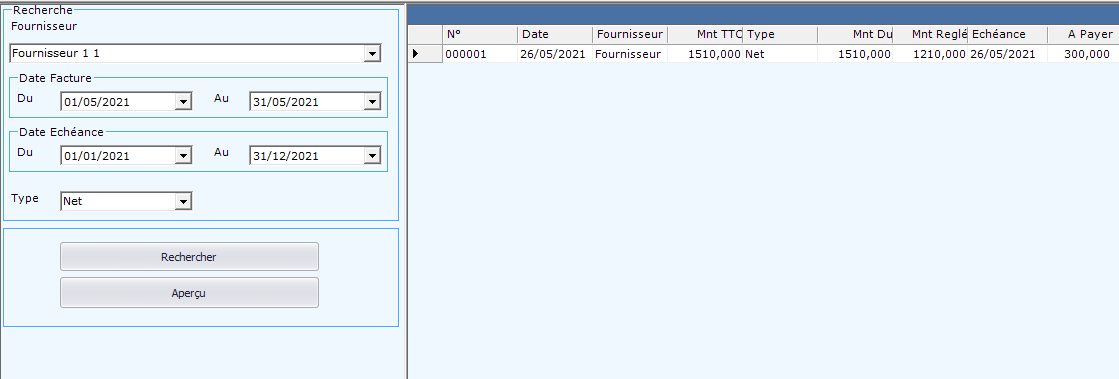Expand the Date Facture Du date picker

tap(183, 102)
